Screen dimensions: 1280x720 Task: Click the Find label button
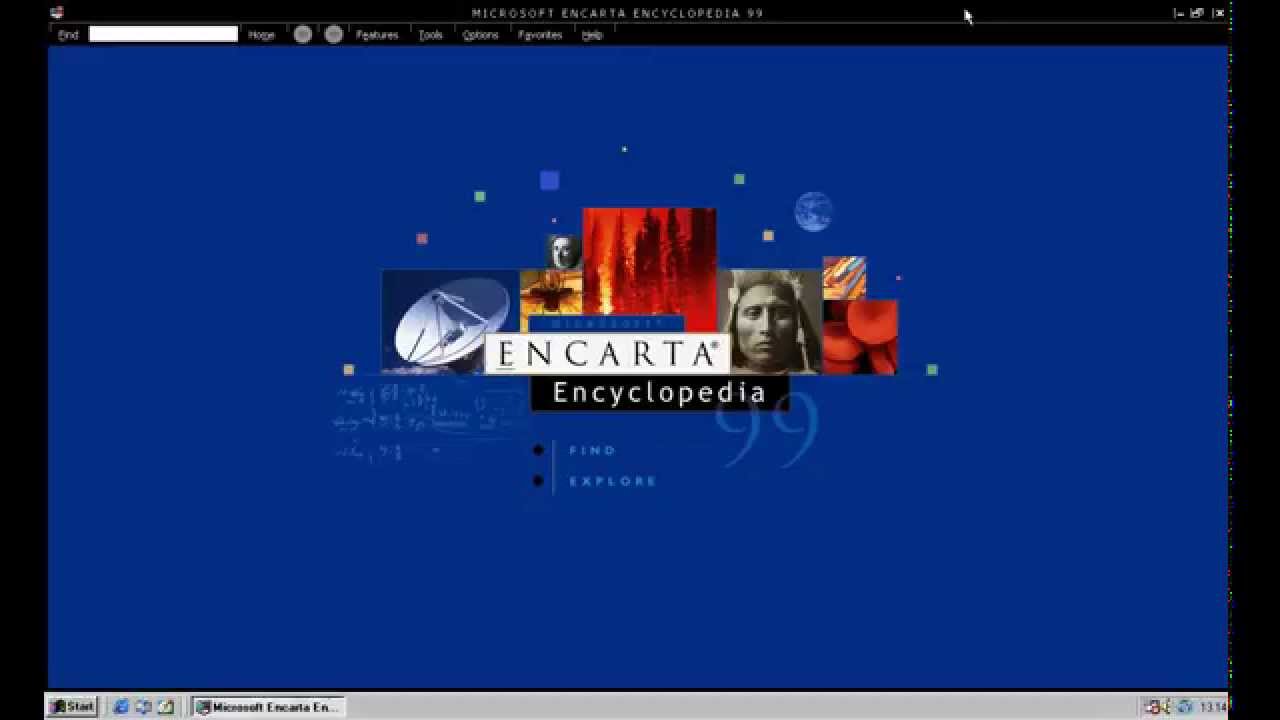point(68,35)
